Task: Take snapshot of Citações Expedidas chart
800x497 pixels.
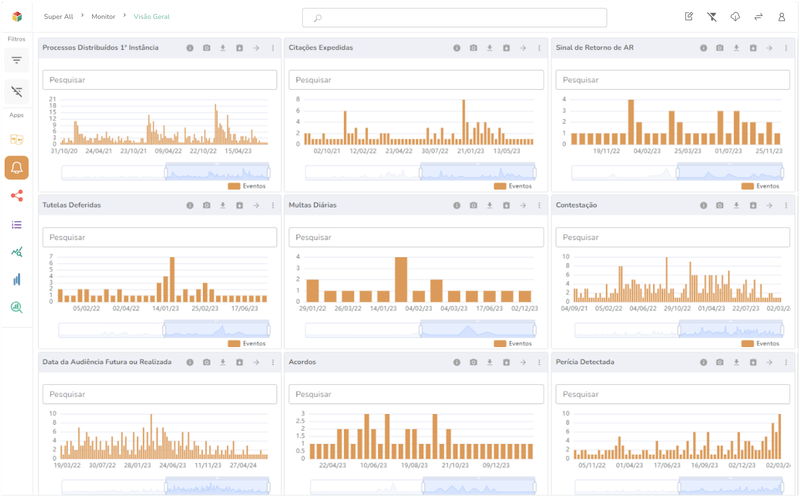Action: point(472,48)
